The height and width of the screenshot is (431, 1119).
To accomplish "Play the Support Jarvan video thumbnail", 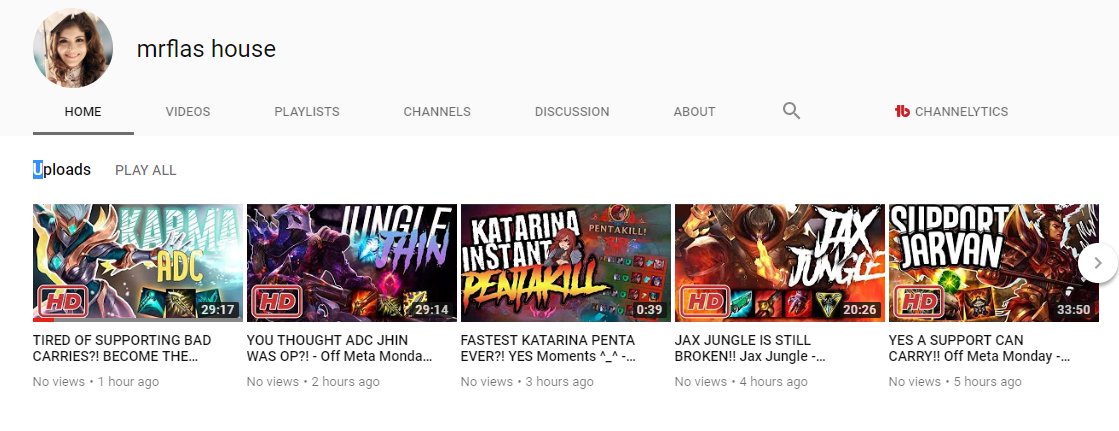I will pyautogui.click(x=993, y=263).
